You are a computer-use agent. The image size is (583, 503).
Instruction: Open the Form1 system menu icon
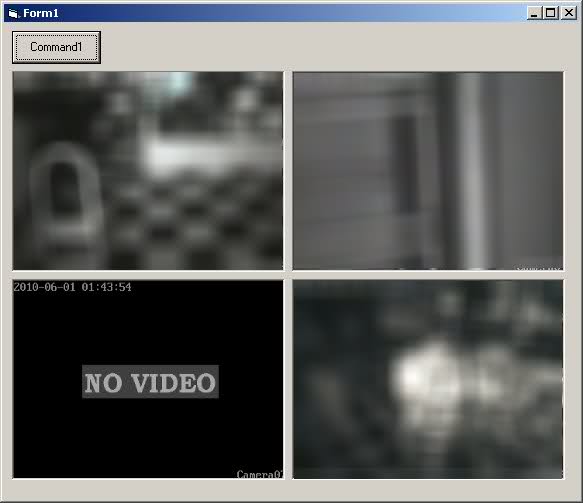[13, 14]
